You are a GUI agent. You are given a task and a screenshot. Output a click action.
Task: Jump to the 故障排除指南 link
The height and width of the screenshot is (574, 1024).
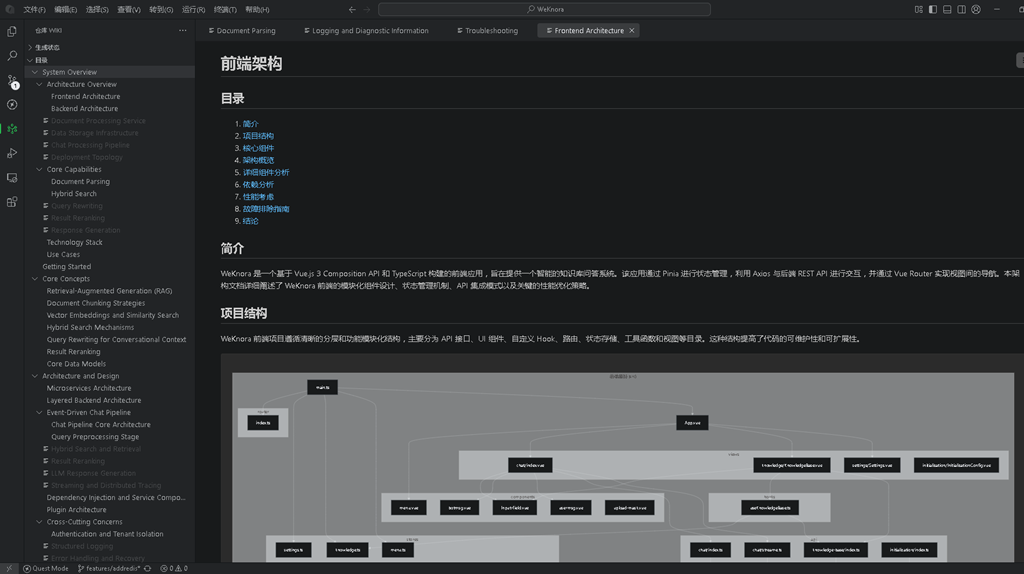(266, 209)
